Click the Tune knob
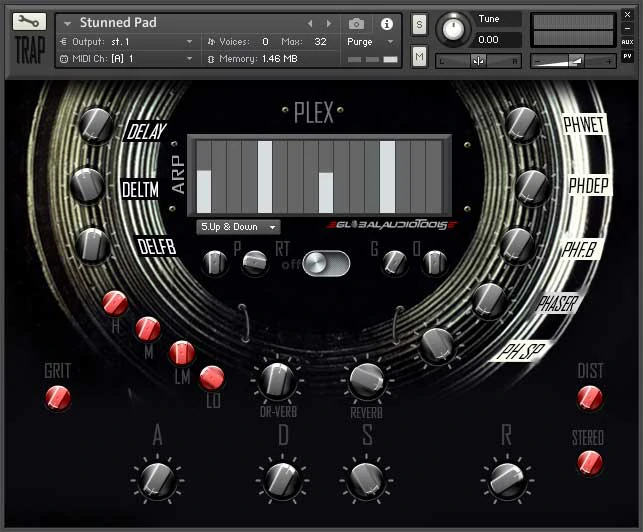This screenshot has height=532, width=643. tap(453, 29)
